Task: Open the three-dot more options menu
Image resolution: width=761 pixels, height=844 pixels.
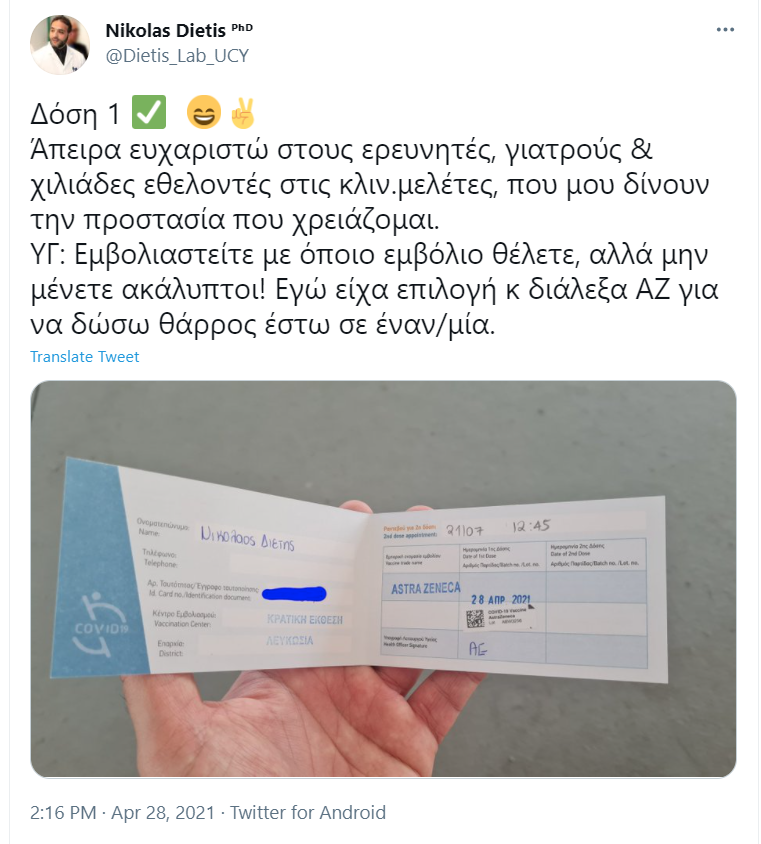Action: (x=725, y=30)
